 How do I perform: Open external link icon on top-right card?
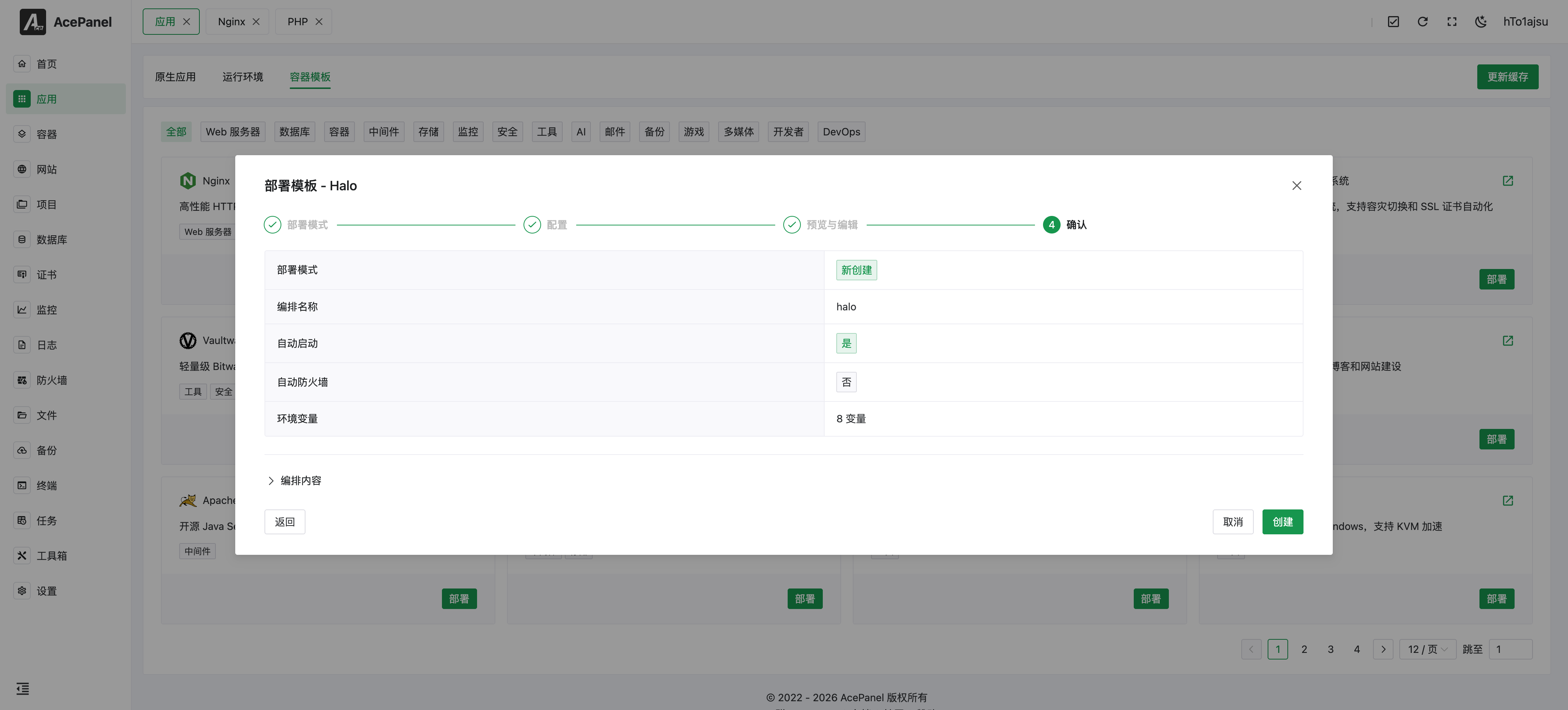tap(1508, 181)
